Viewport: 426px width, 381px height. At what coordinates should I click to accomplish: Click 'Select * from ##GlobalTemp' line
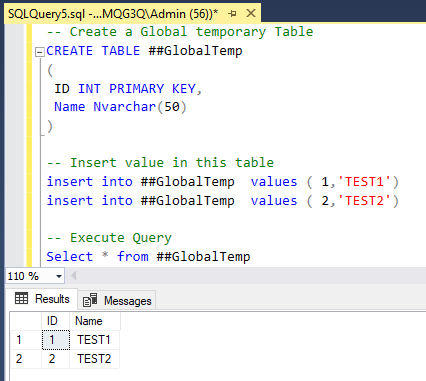coord(148,257)
